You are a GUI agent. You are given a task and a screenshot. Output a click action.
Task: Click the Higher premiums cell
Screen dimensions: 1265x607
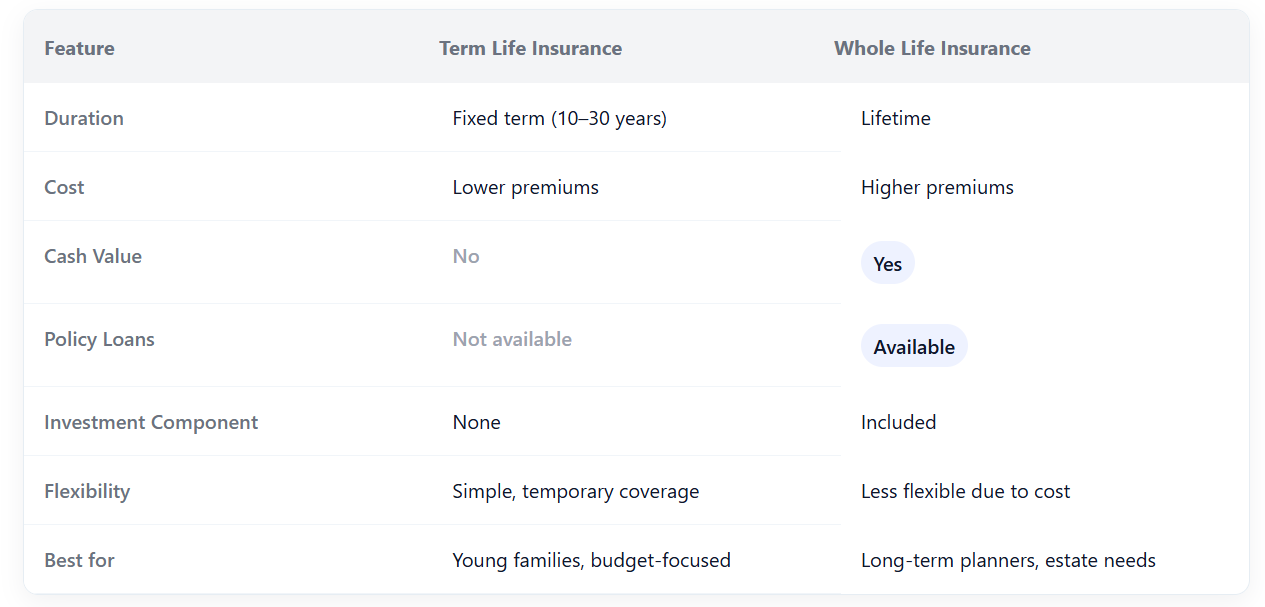pos(937,187)
